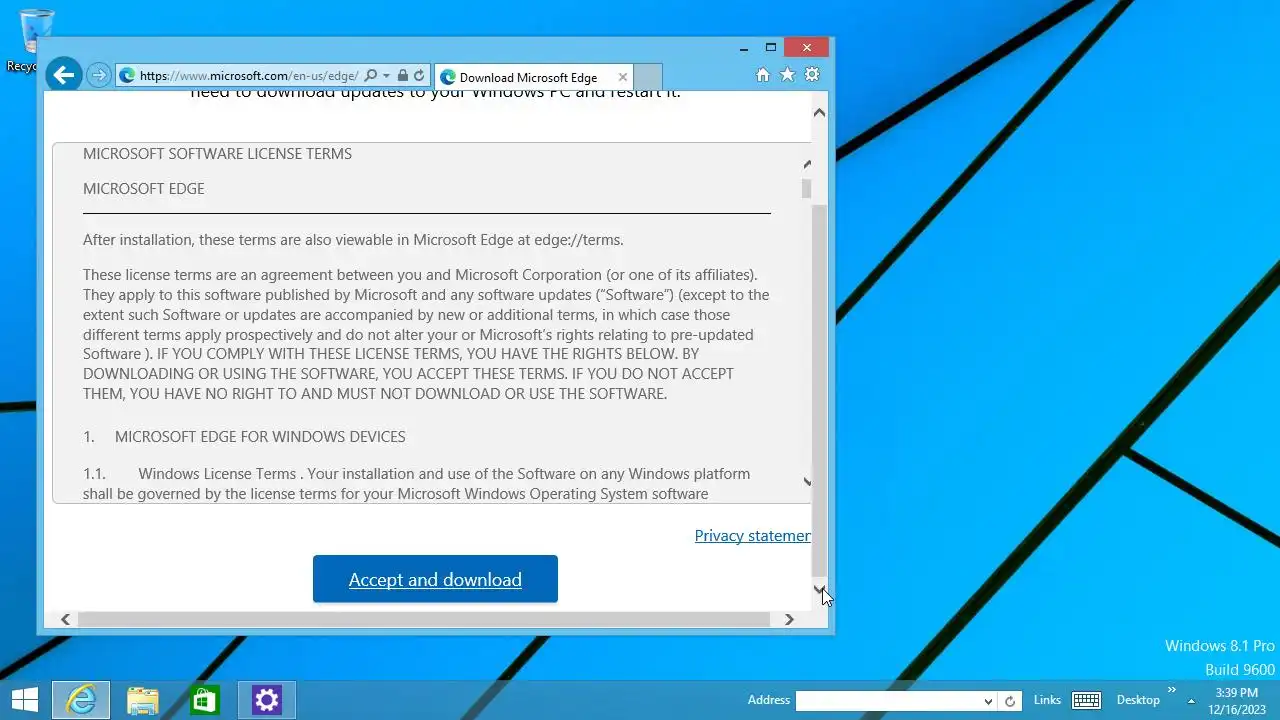Open the Tools gear menu
Viewport: 1280px width, 720px height.
pos(812,75)
